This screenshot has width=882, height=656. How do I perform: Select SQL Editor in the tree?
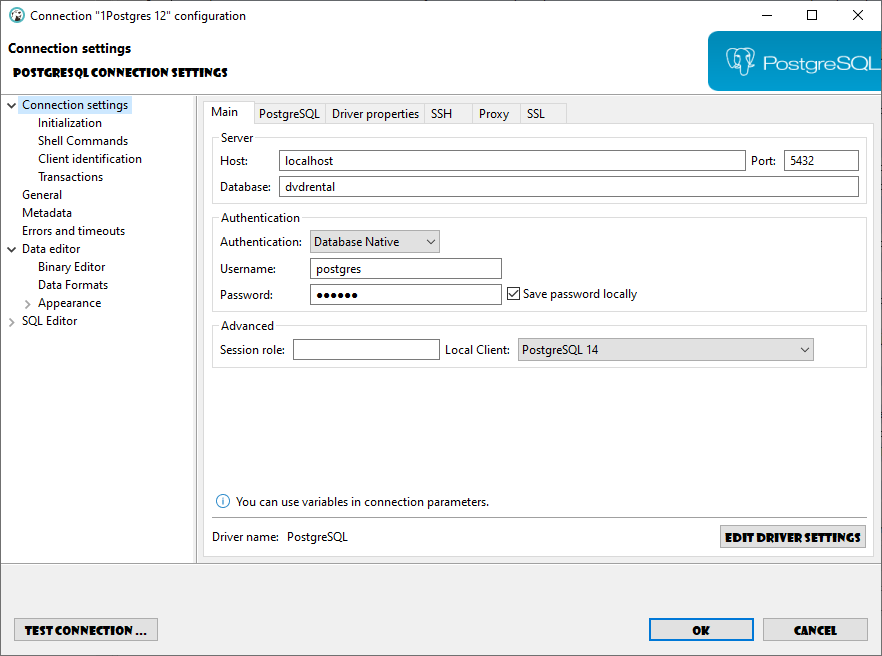[x=50, y=321]
